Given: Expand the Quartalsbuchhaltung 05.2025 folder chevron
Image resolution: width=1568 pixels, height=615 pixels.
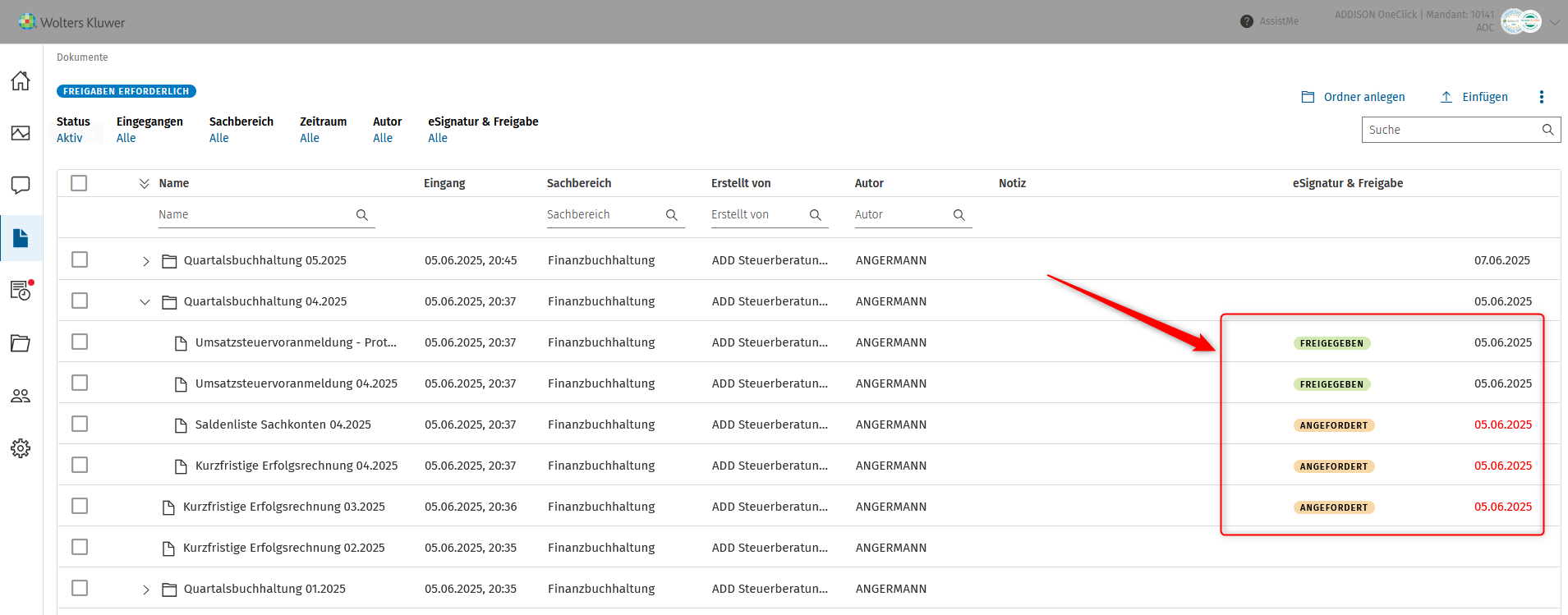Looking at the screenshot, I should click(145, 261).
